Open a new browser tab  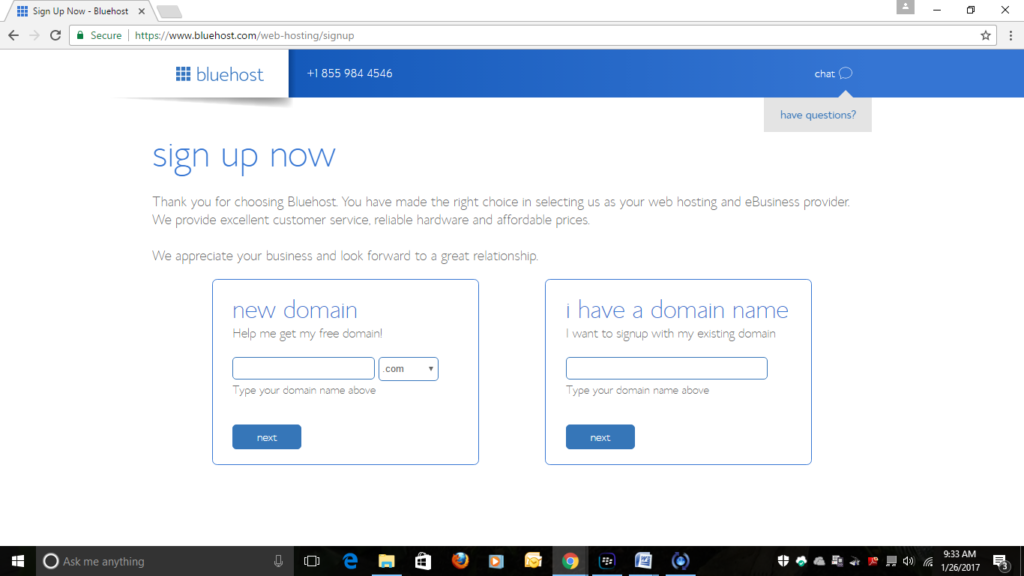click(169, 11)
